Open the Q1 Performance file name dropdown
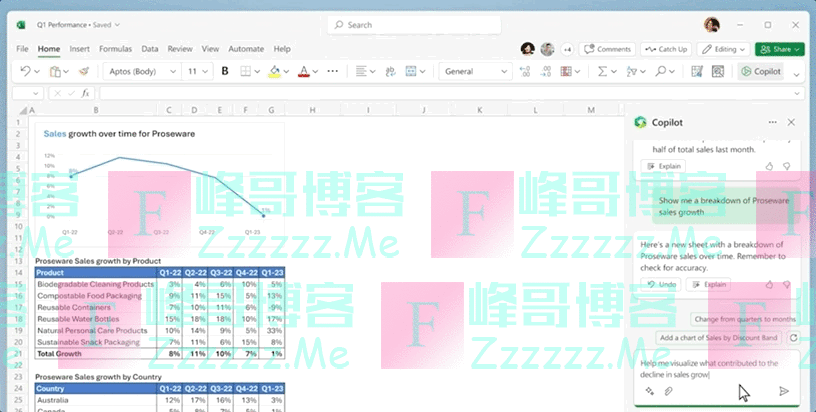Screen dimensions: 816x412 117,24
